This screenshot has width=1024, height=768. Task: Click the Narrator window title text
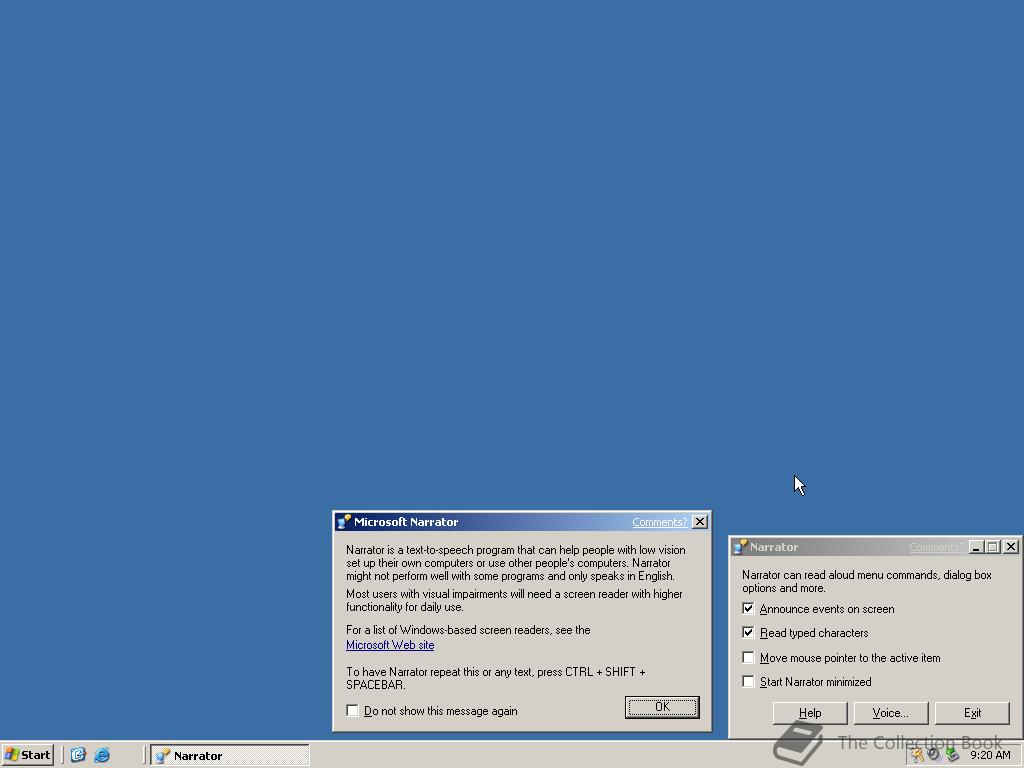tap(774, 547)
